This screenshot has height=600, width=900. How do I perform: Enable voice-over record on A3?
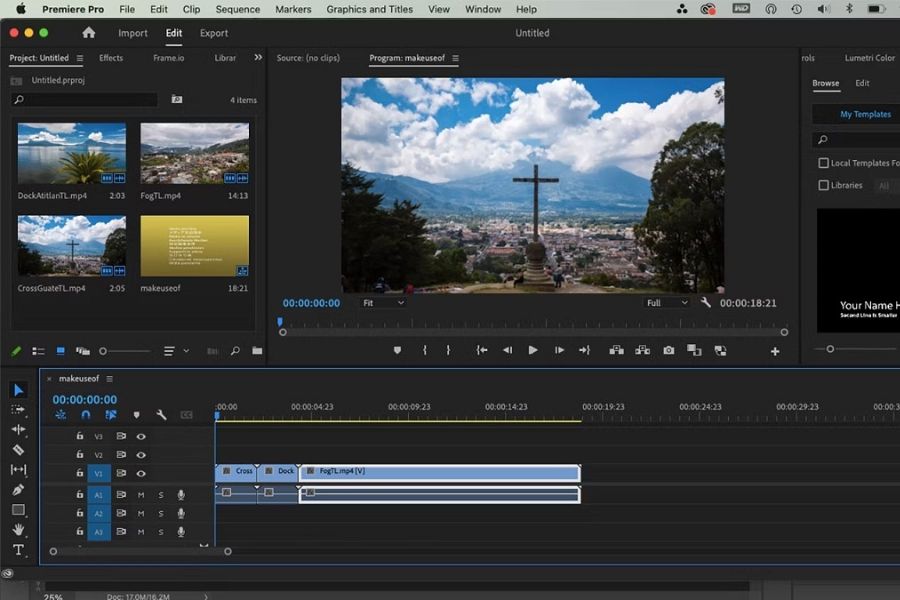point(181,532)
